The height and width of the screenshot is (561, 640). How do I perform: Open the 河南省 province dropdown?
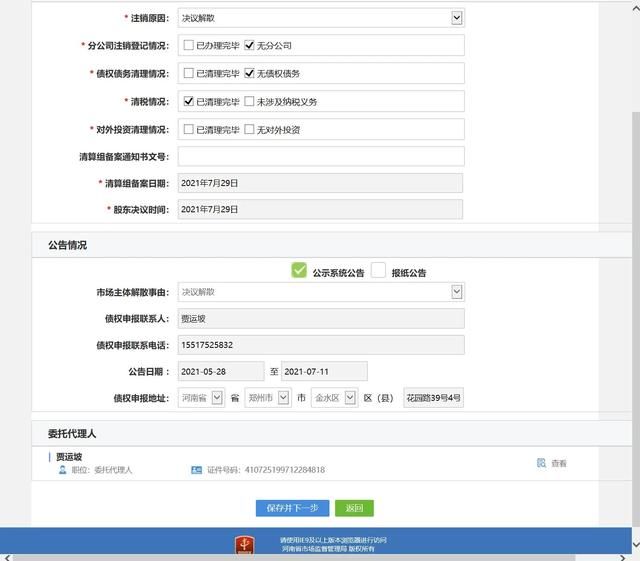point(217,398)
